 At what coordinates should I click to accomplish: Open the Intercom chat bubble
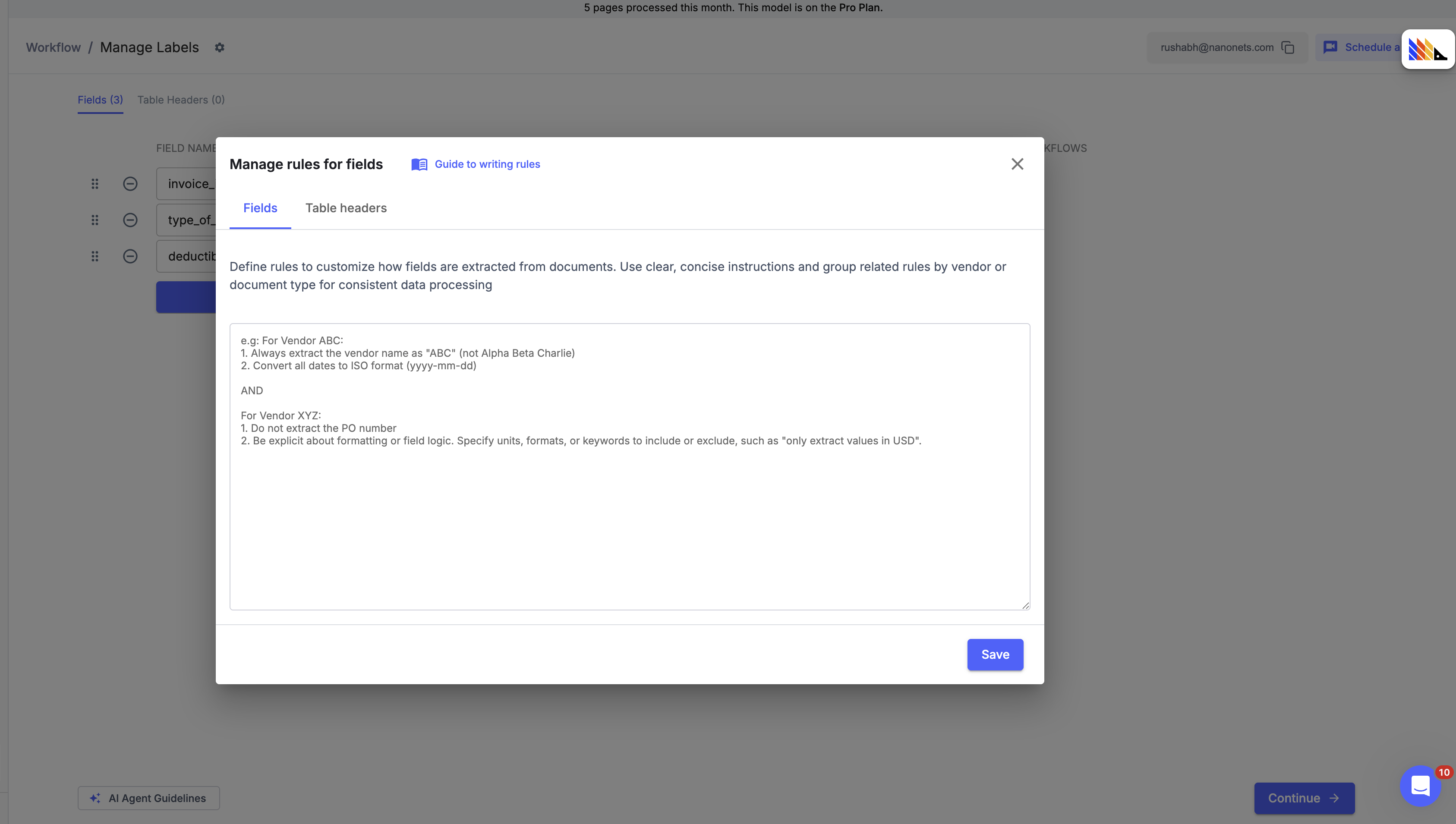[x=1420, y=786]
